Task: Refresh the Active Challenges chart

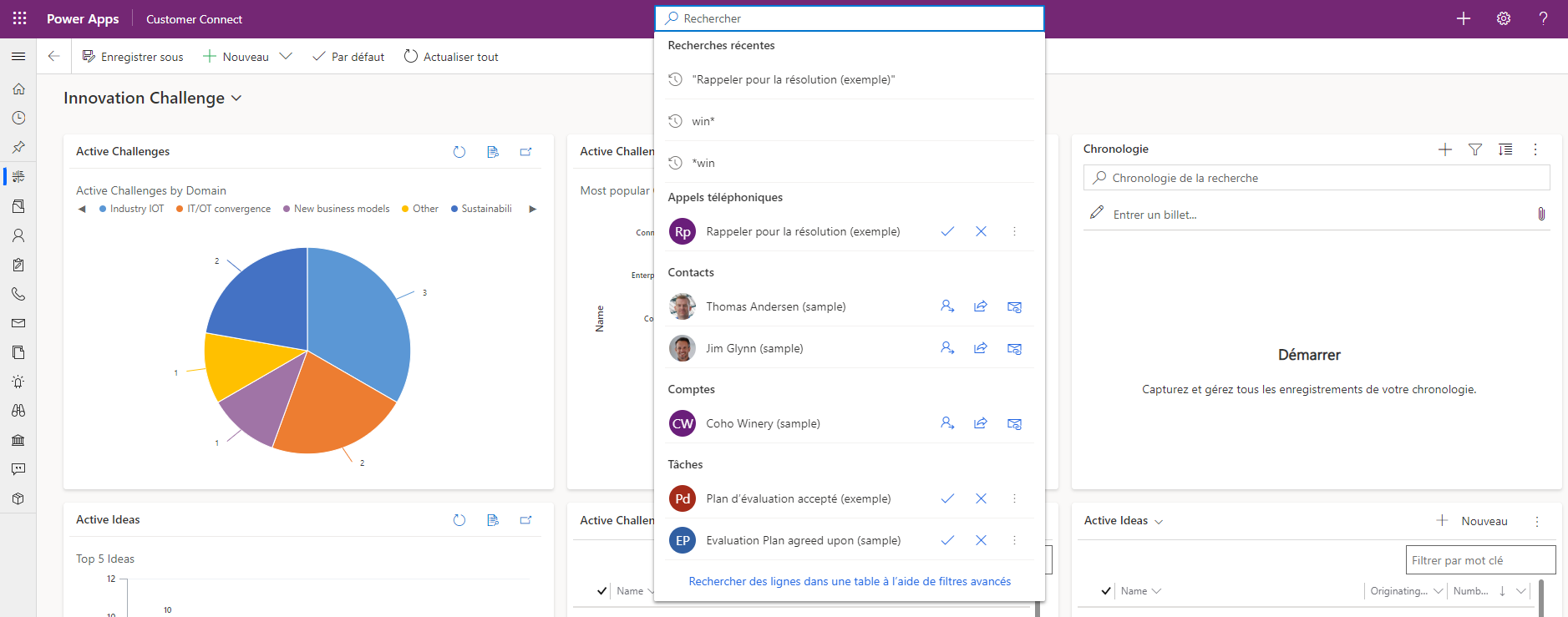Action: coord(459,152)
